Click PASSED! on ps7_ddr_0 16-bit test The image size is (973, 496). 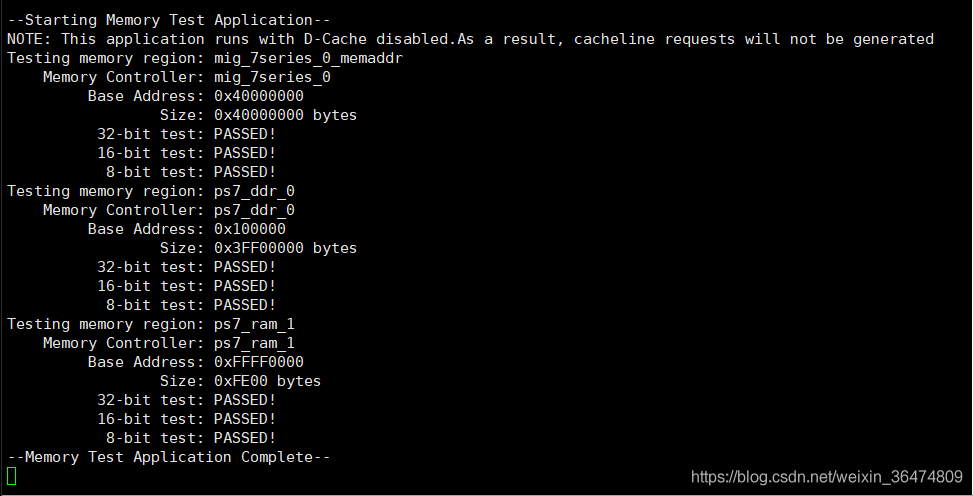coord(244,286)
